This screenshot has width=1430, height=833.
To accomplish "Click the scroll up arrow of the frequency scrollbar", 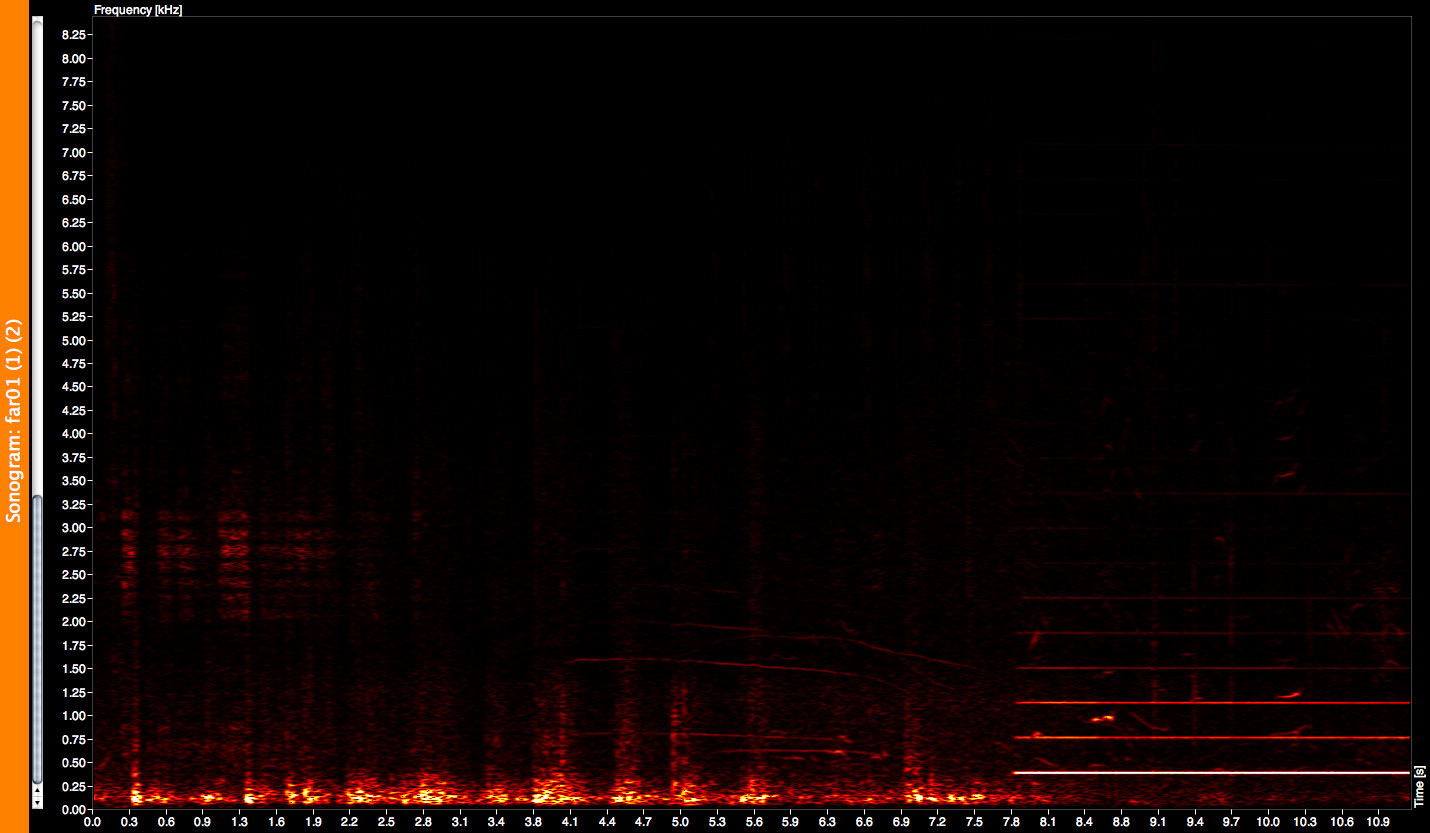I will pyautogui.click(x=38, y=791).
